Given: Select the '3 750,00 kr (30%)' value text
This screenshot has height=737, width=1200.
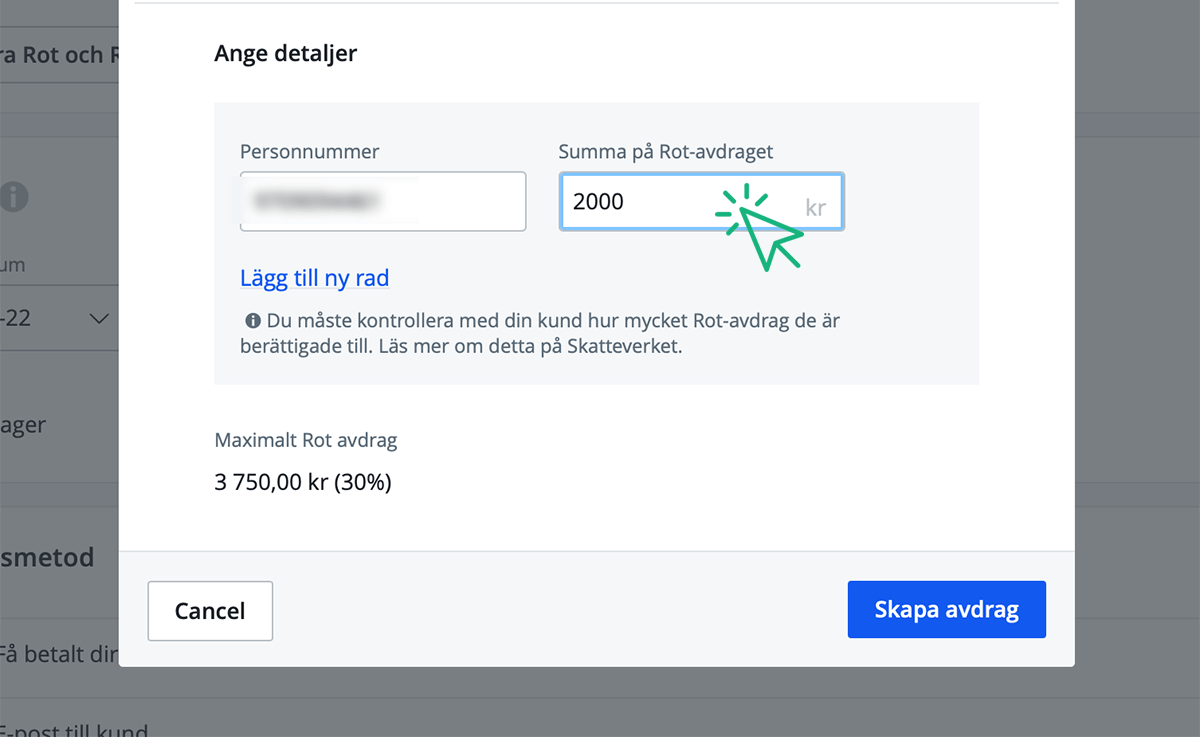Looking at the screenshot, I should coord(302,483).
